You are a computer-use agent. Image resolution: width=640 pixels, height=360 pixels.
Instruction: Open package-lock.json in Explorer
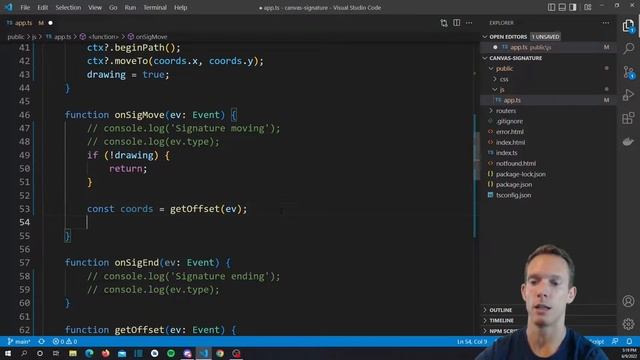pyautogui.click(x=520, y=174)
